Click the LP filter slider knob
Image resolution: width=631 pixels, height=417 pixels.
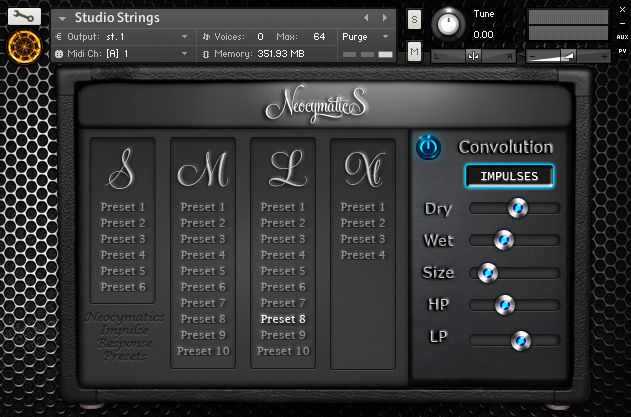520,341
